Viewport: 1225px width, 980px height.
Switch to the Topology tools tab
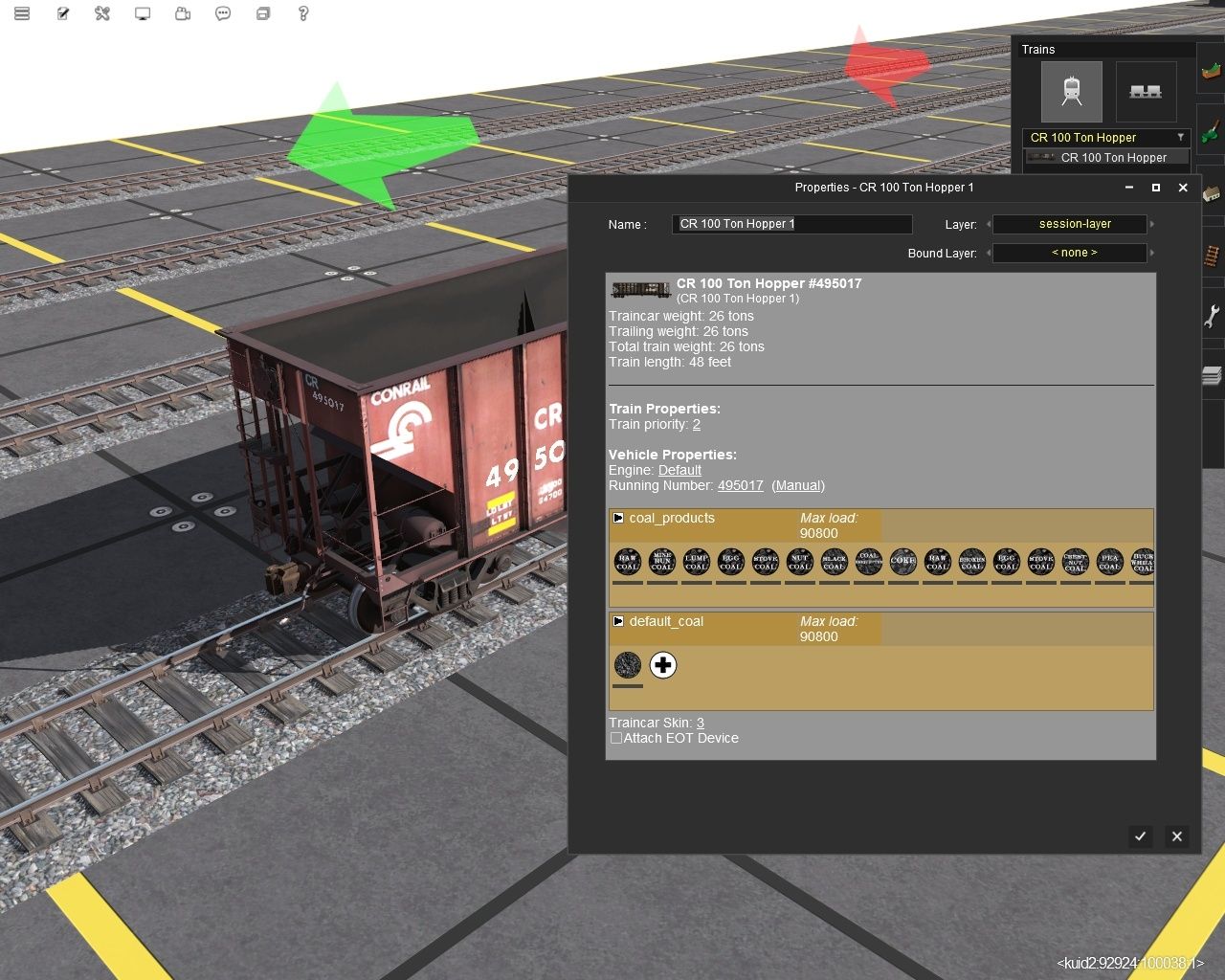(1212, 71)
